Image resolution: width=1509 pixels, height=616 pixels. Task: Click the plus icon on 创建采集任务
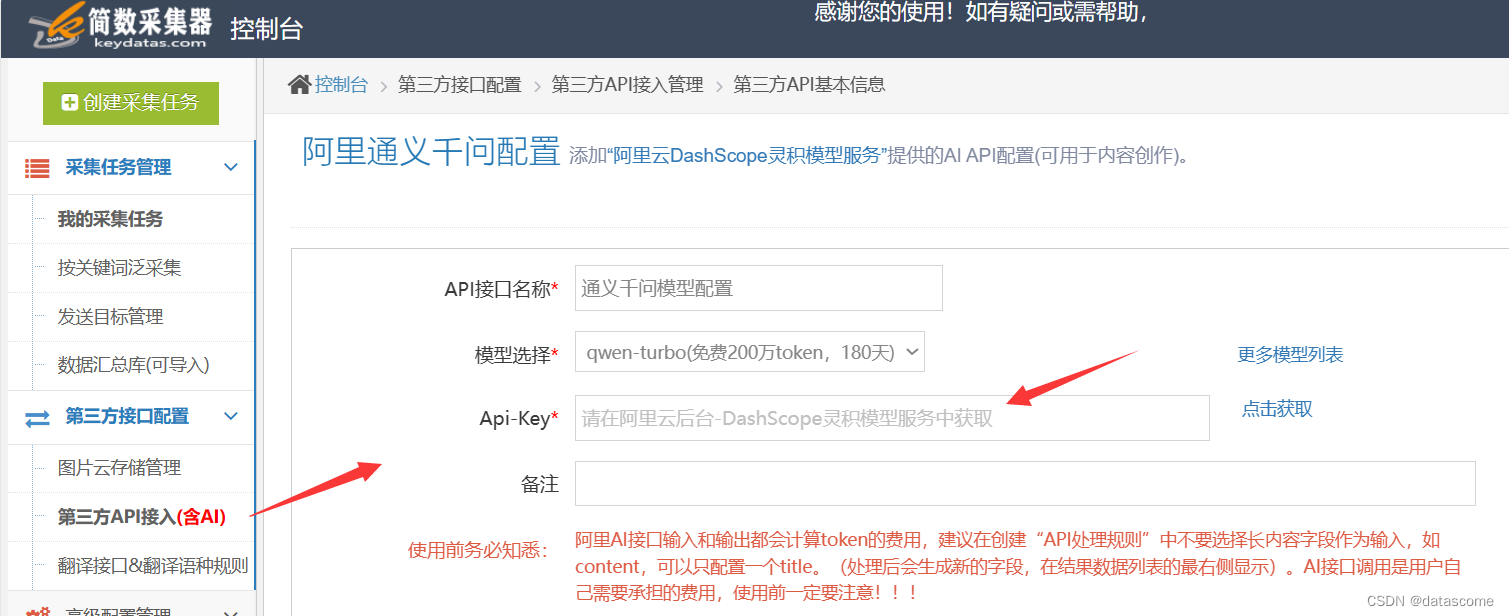(x=70, y=103)
